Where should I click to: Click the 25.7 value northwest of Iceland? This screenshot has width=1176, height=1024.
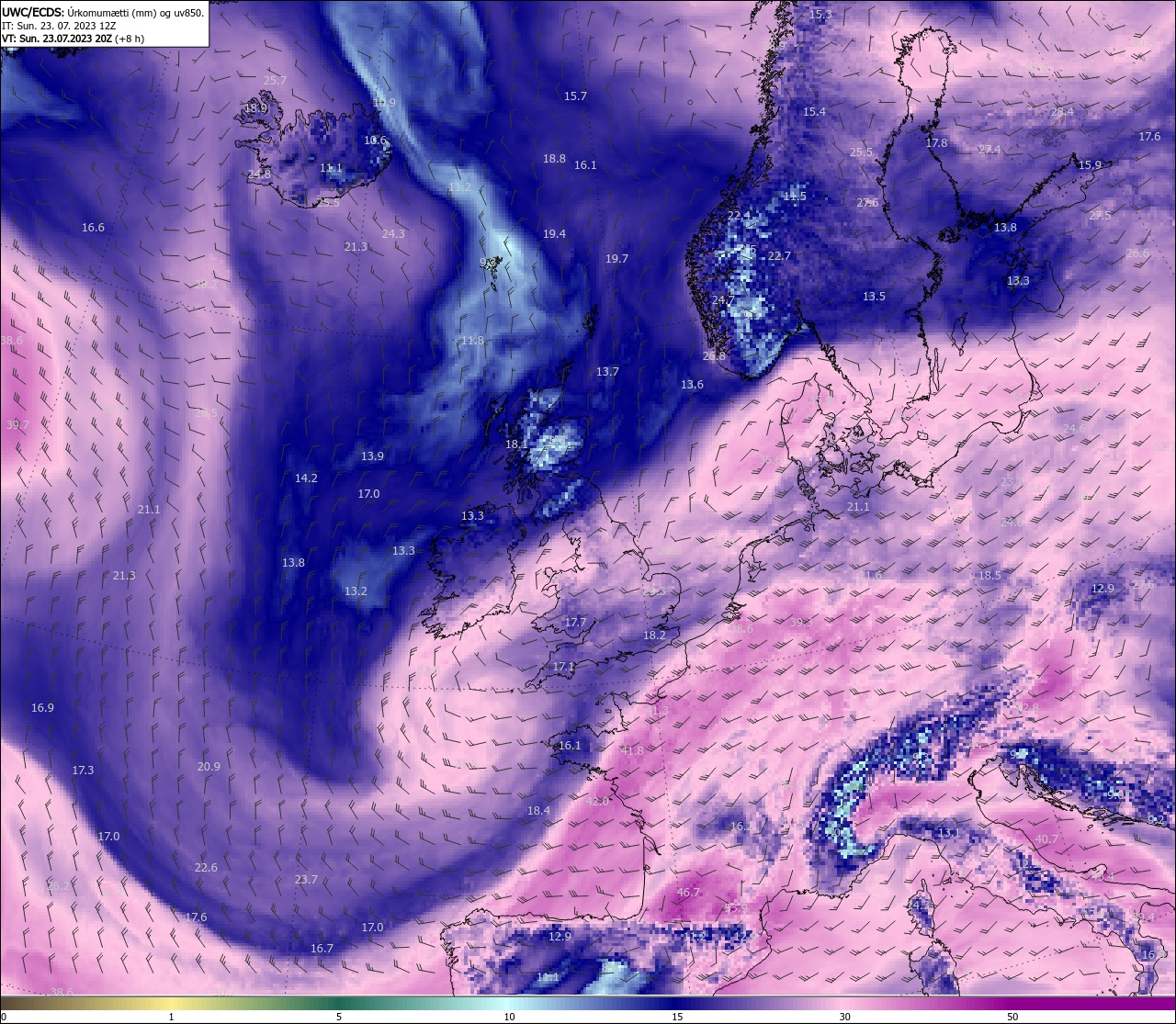(x=275, y=81)
